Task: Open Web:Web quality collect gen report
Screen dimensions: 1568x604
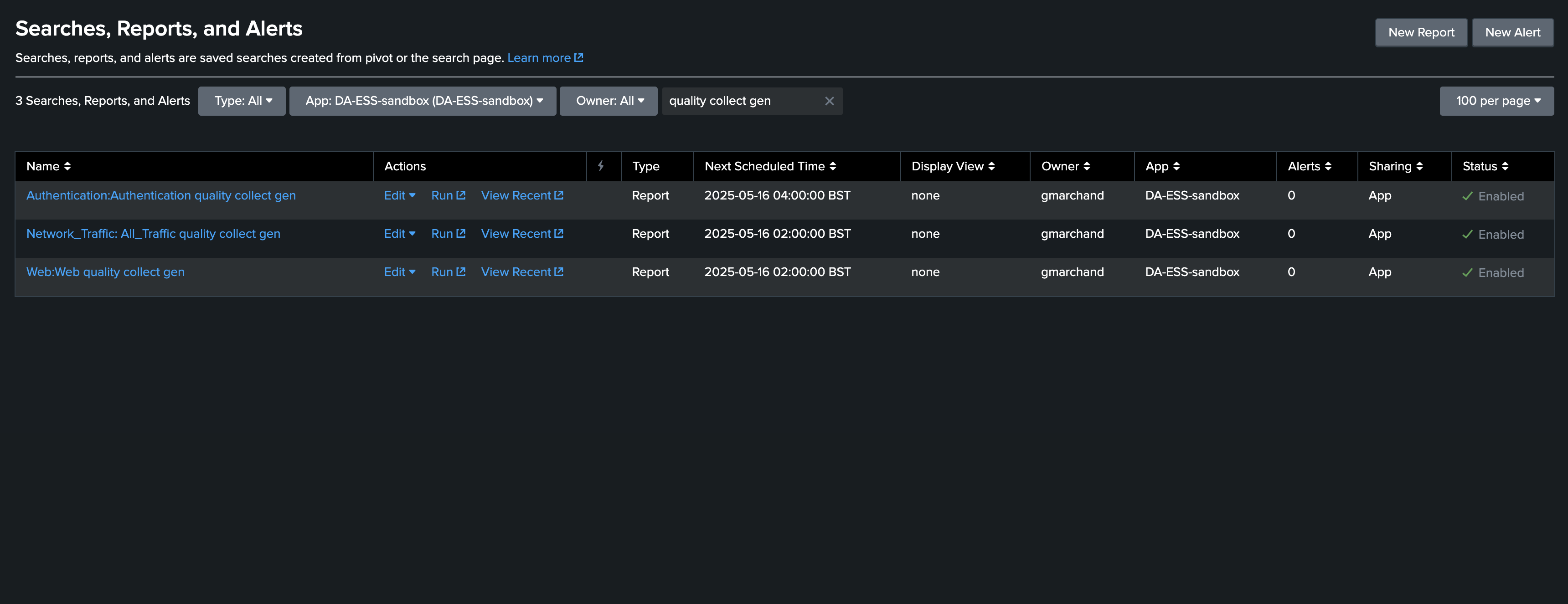Action: tap(105, 272)
